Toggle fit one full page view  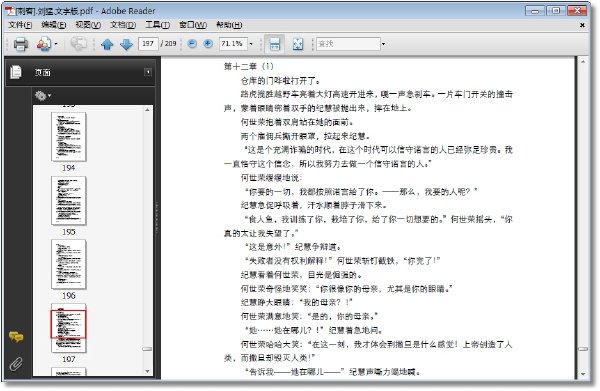(x=298, y=44)
